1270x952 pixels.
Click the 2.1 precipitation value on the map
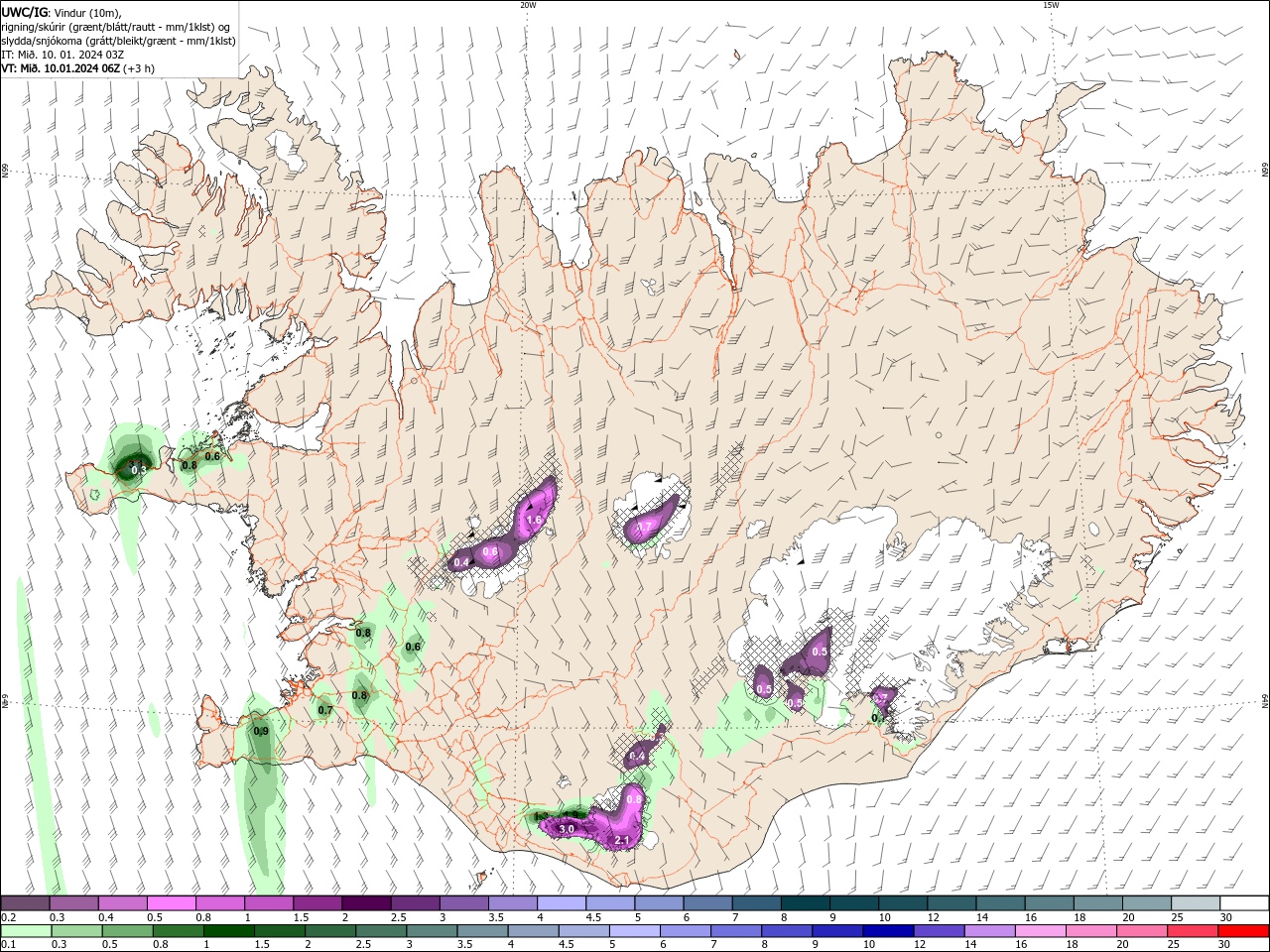(x=623, y=840)
